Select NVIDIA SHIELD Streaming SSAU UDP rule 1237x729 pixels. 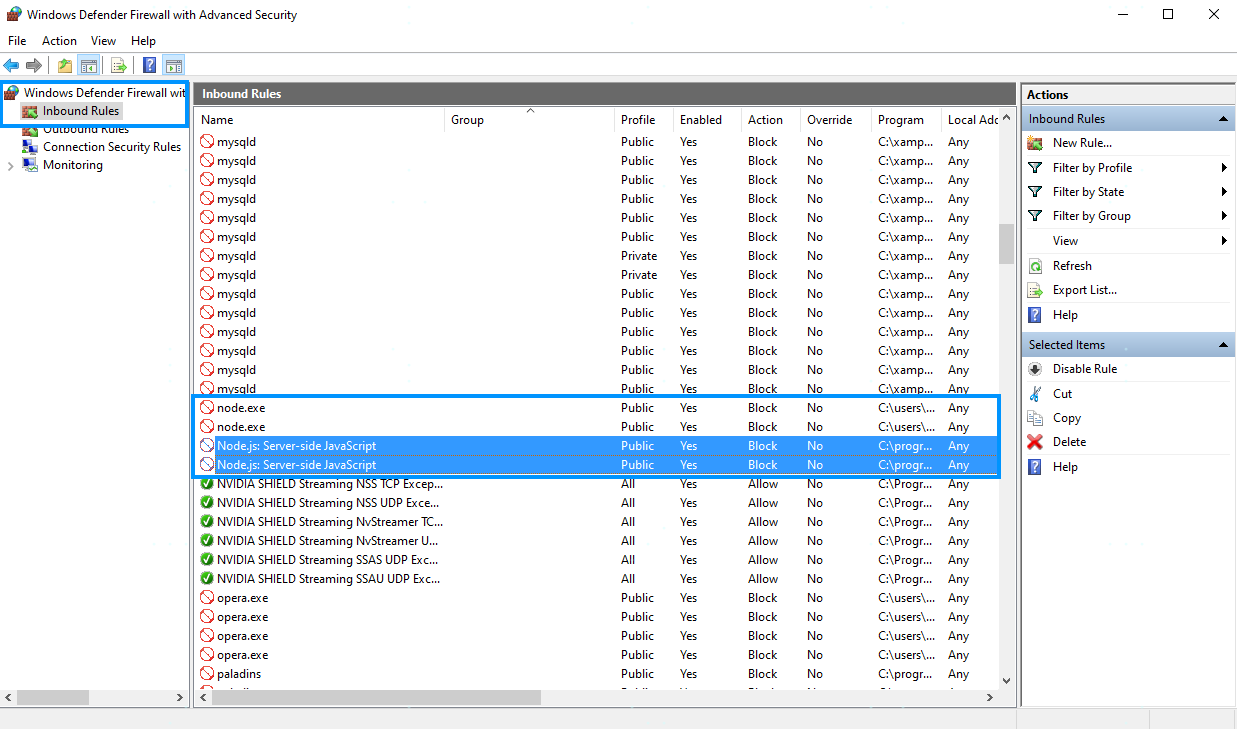point(596,579)
